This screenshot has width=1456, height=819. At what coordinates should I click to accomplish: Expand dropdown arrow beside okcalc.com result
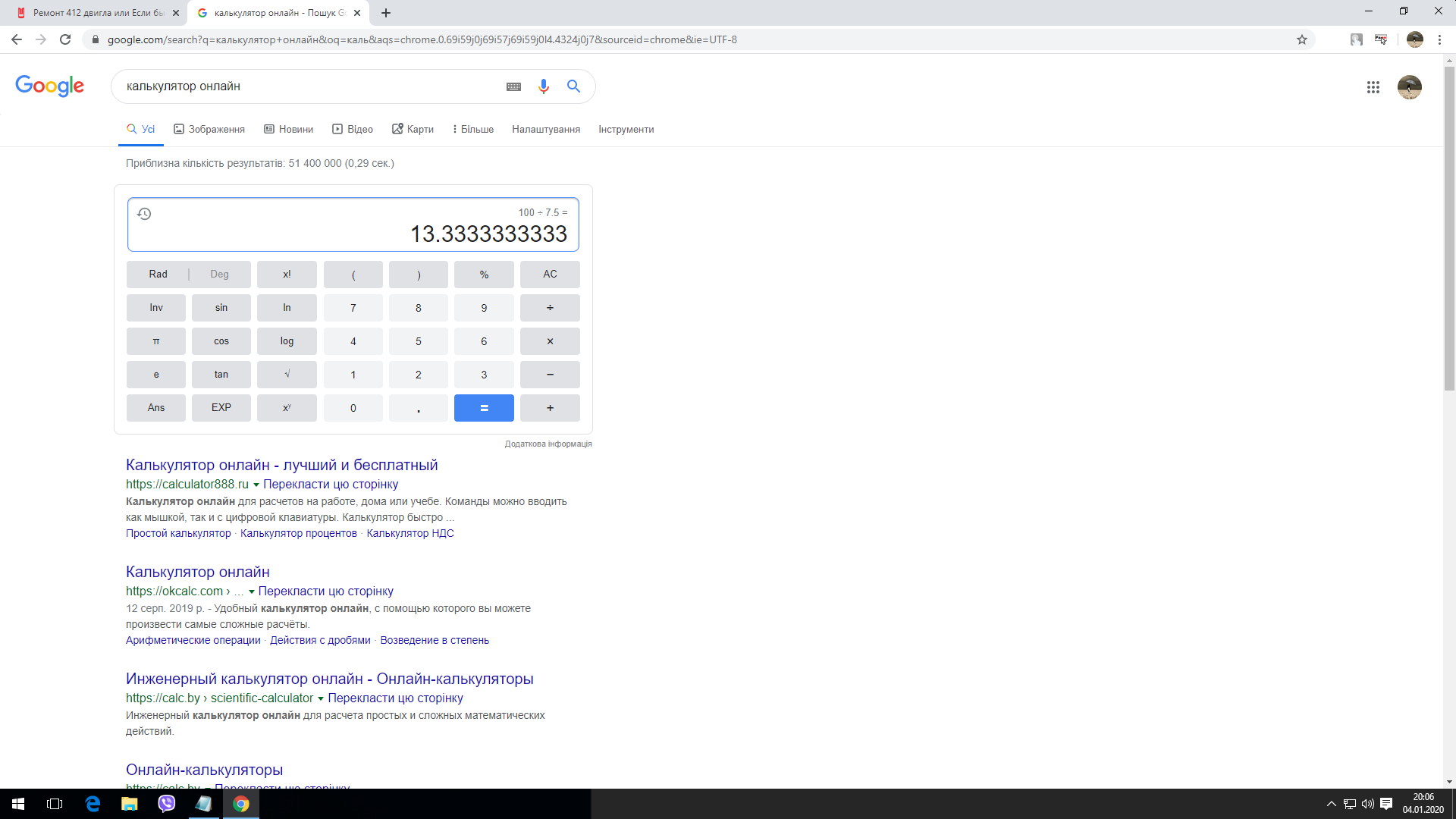(252, 591)
